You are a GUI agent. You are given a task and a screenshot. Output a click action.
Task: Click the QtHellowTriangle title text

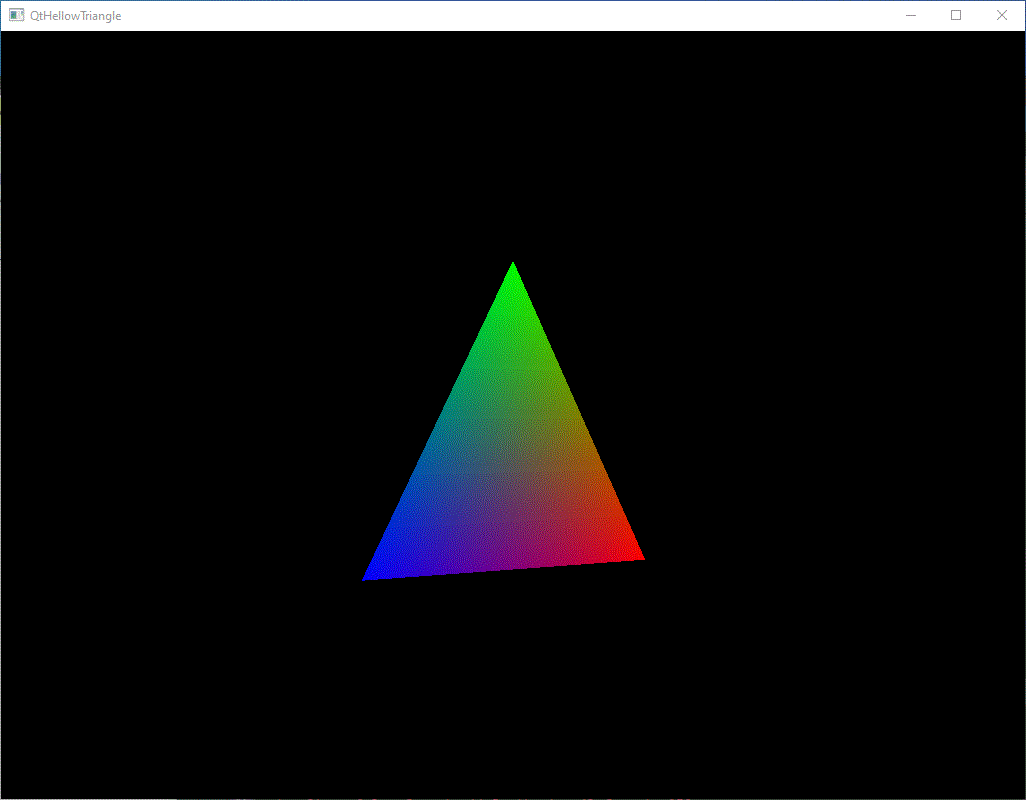75,16
